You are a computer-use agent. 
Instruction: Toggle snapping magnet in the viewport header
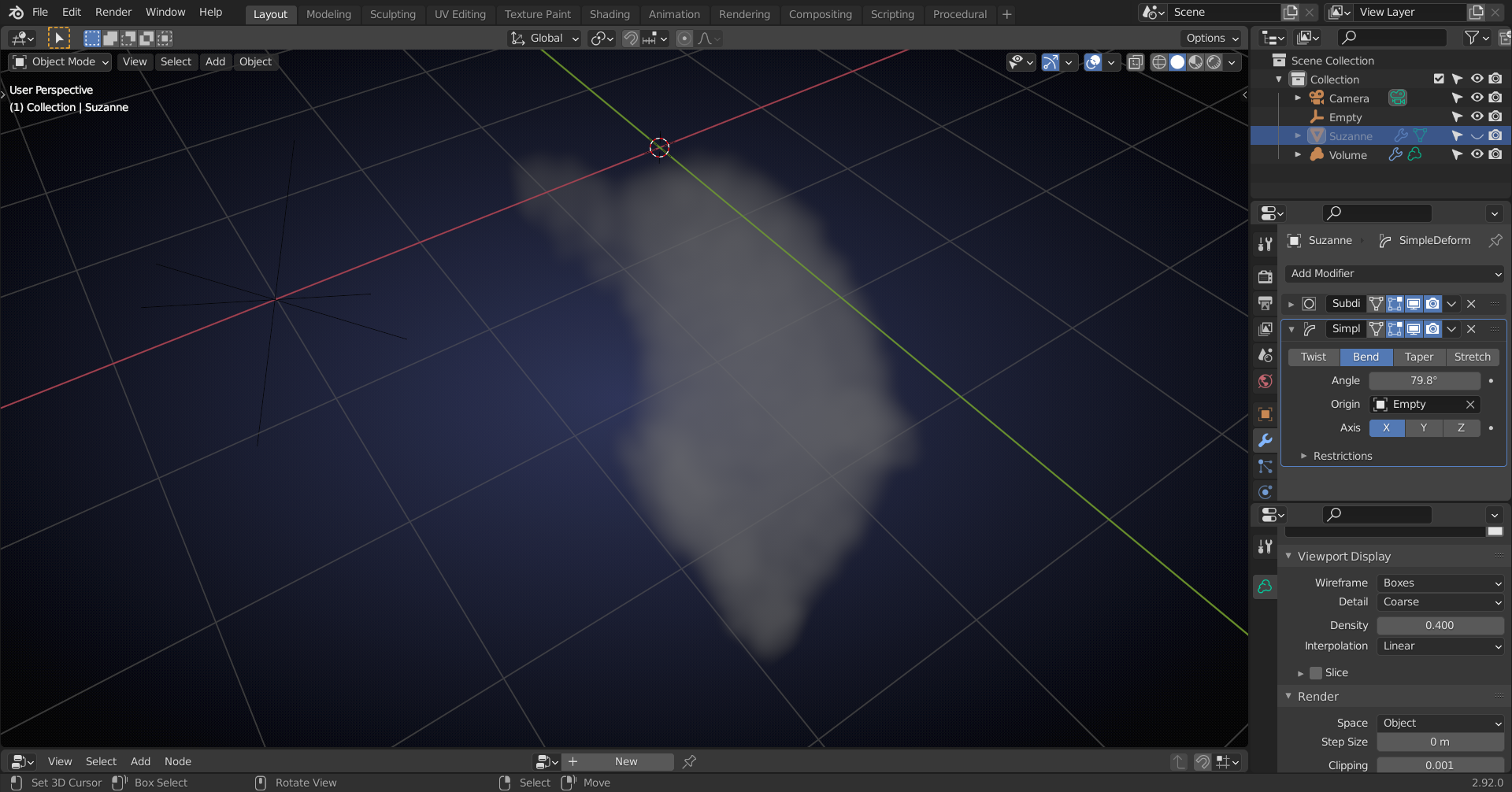630,39
